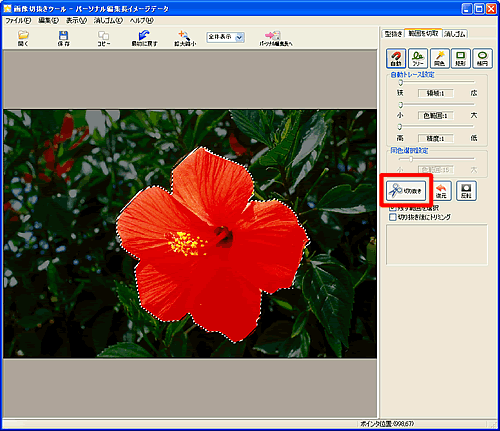Open the 消しゴム menu in the menu bar
The width and height of the screenshot is (500, 431).
pyautogui.click(x=108, y=20)
